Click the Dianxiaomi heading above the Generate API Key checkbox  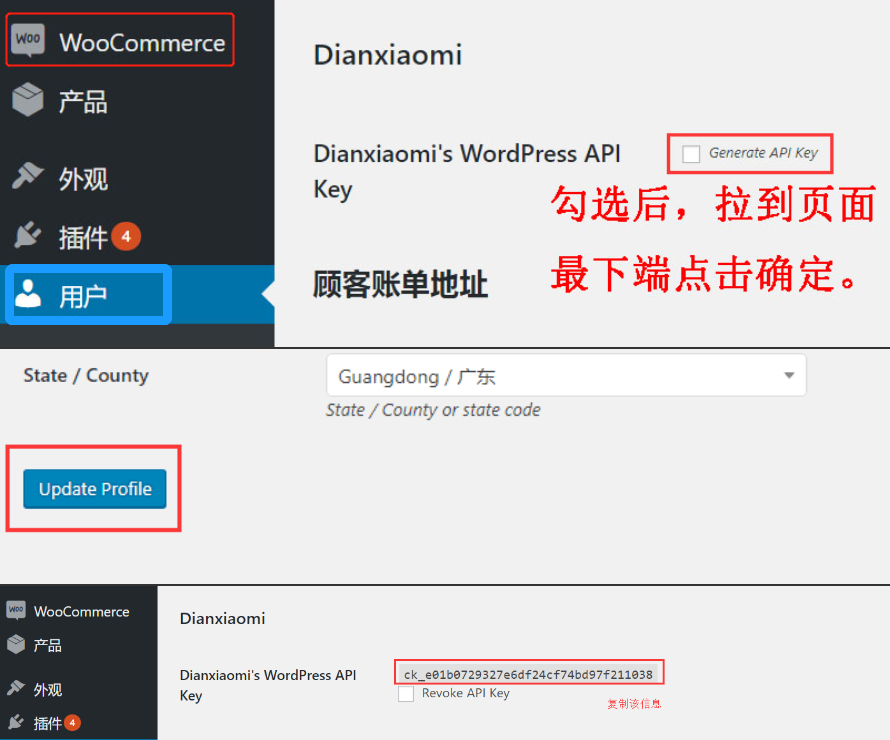388,55
